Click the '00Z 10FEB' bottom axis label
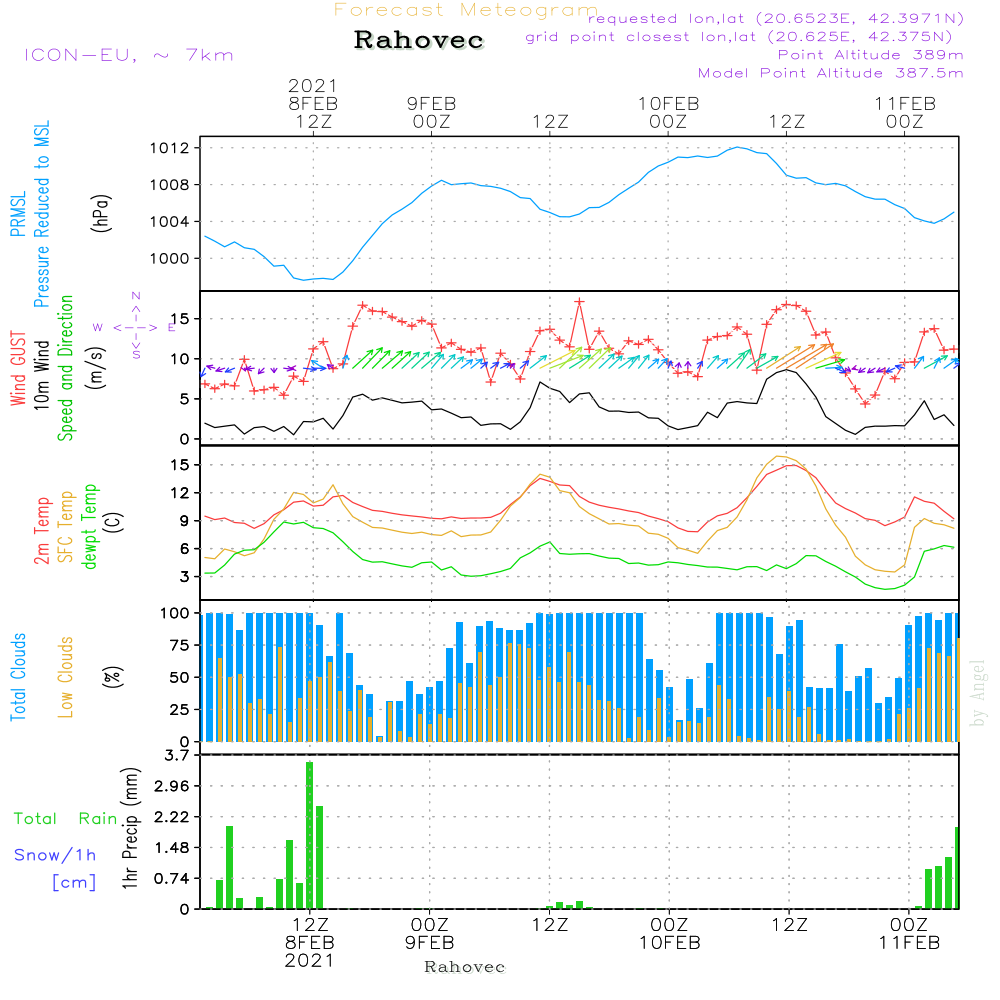The height and width of the screenshot is (1000, 1000). (x=670, y=934)
